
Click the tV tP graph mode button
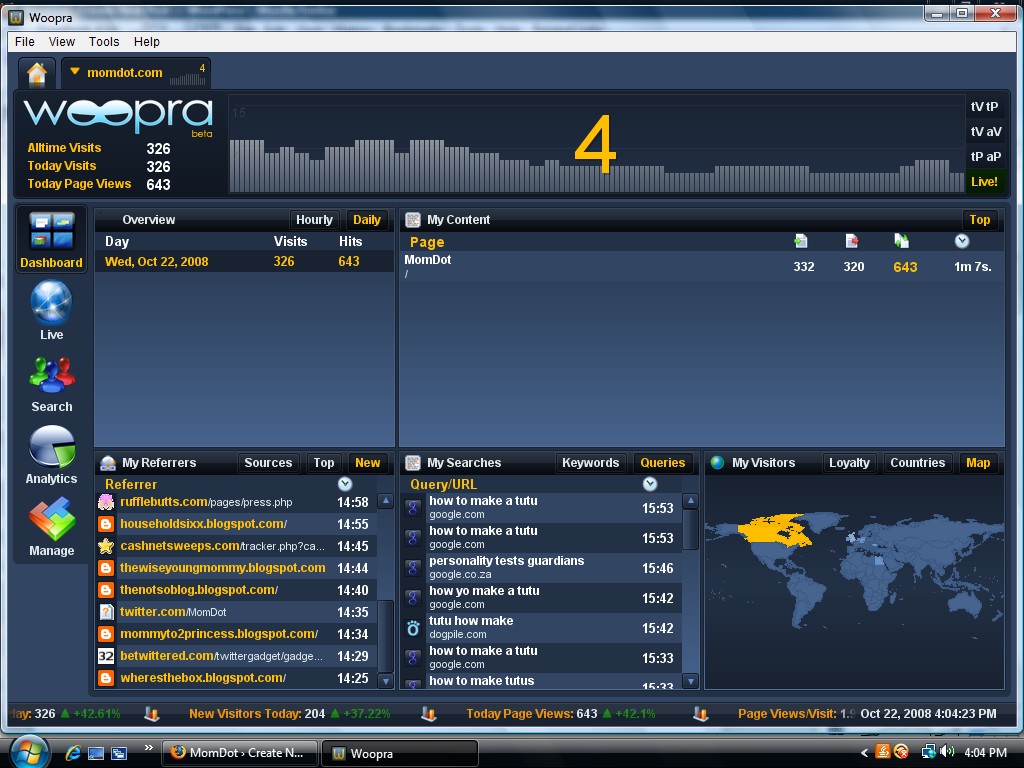984,107
